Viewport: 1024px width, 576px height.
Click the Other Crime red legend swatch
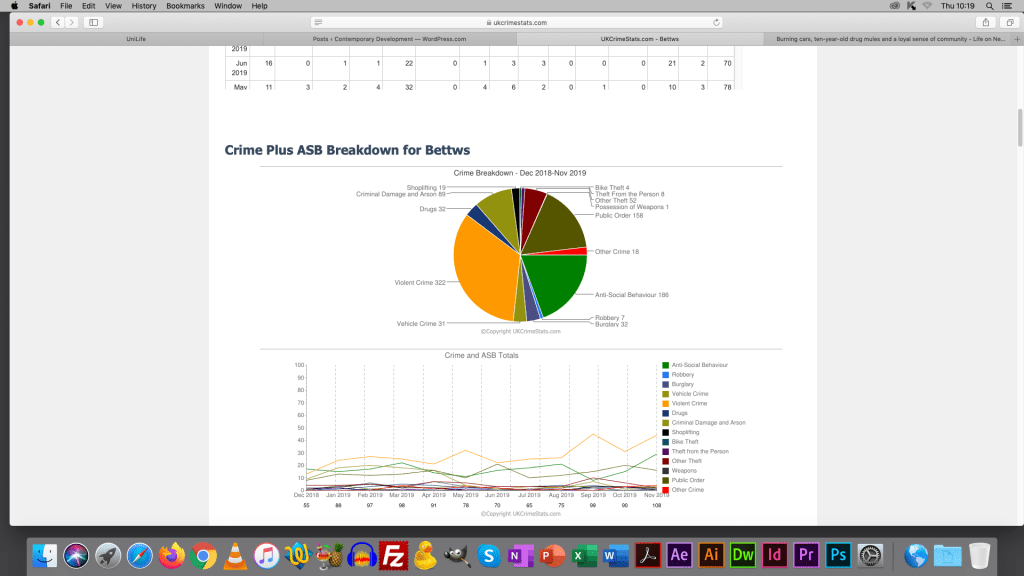pyautogui.click(x=666, y=490)
